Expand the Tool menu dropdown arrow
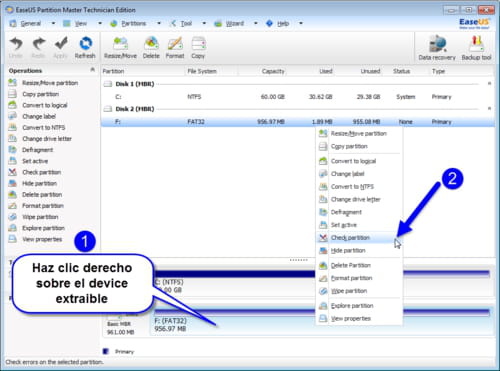Screen dimensions: 500x371 pyautogui.click(x=204, y=23)
